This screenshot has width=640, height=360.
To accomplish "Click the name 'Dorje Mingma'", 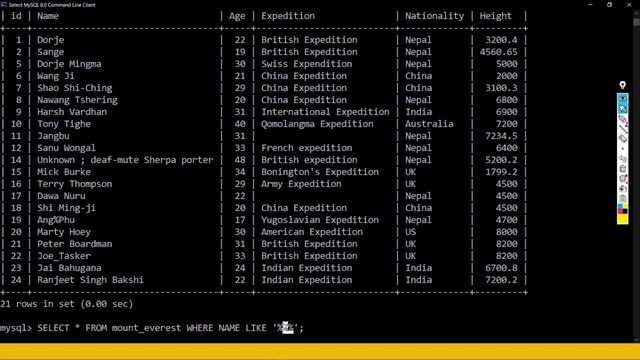I will click(x=69, y=64).
